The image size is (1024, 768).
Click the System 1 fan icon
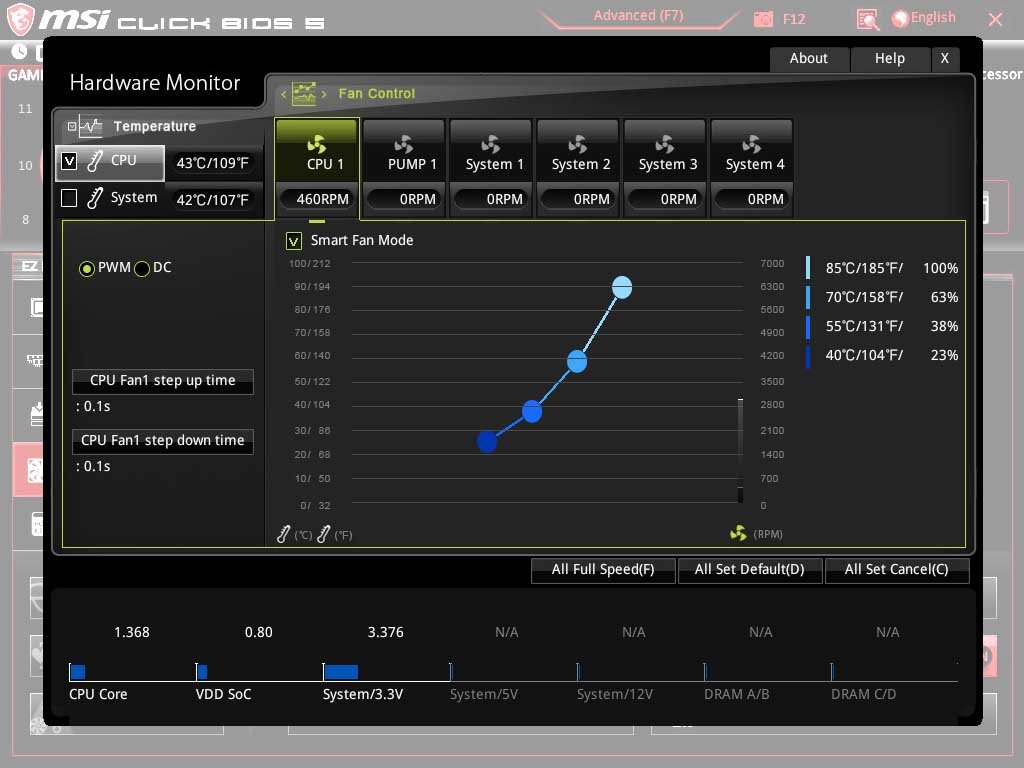tap(490, 144)
